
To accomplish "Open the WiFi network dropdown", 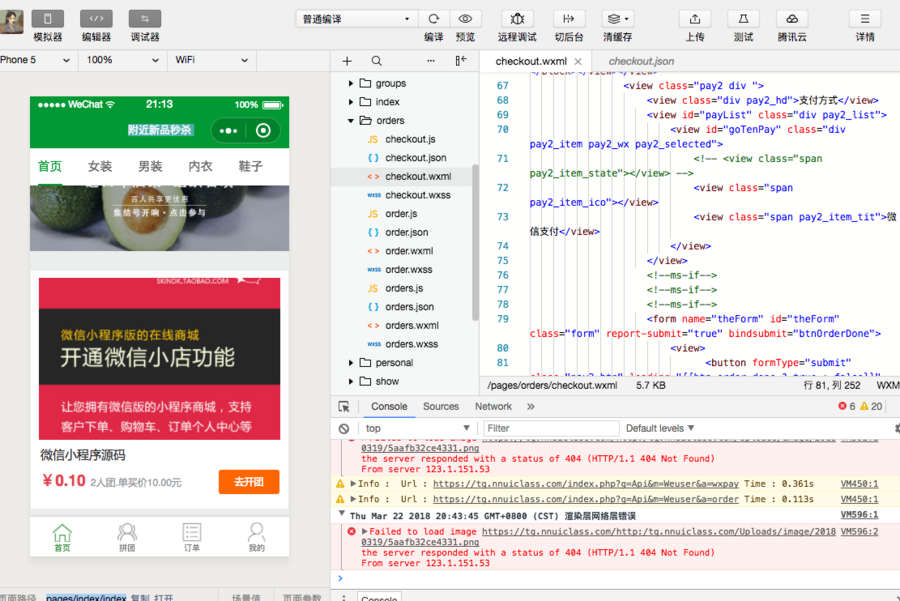I will (x=212, y=60).
